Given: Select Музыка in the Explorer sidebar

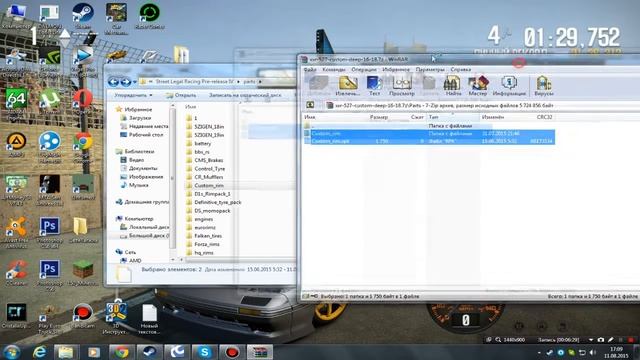Looking at the screenshot, I should [x=138, y=185].
